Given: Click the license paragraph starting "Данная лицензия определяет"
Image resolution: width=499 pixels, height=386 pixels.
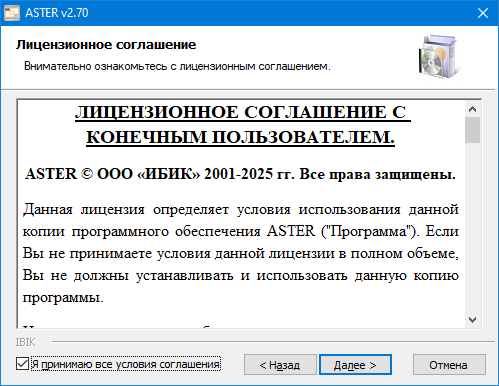Looking at the screenshot, I should [x=241, y=253].
